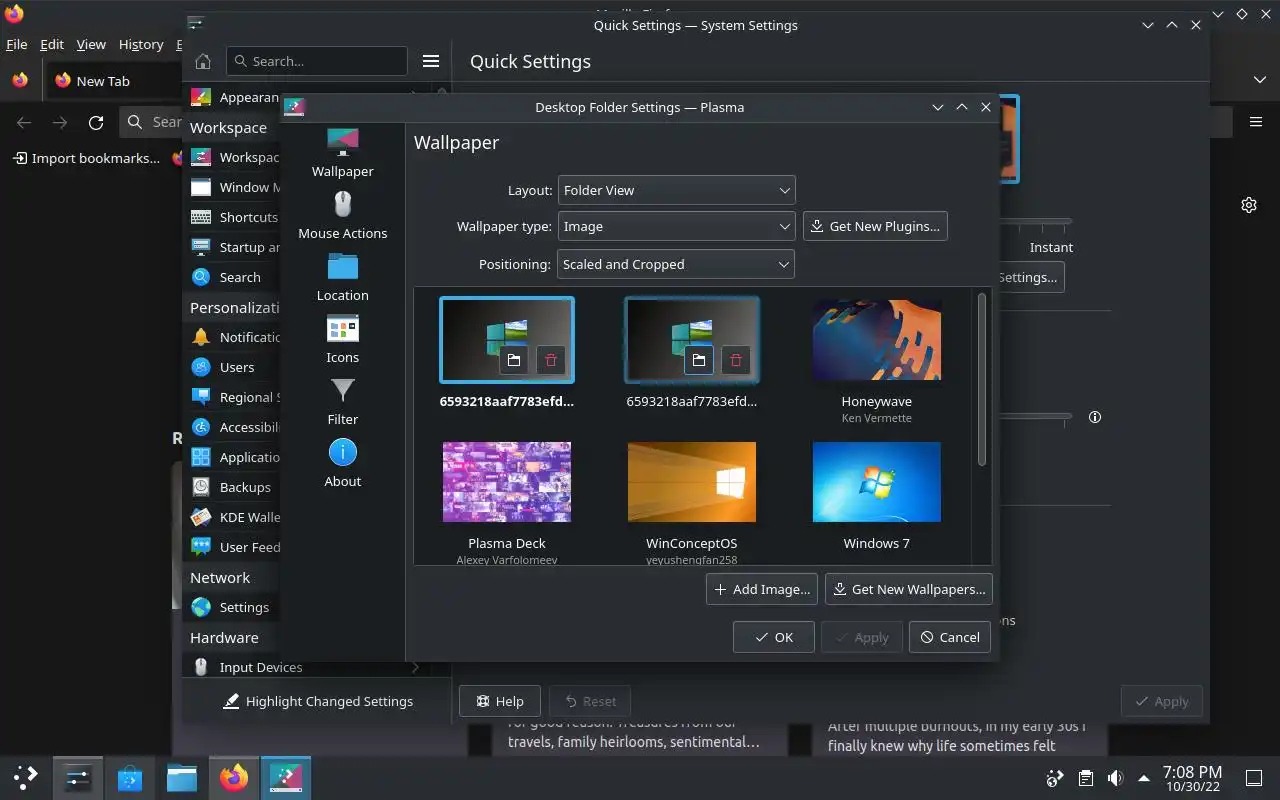Screen dimensions: 1280x800
Task: Open containing folder of first 6593218aaf wallpaper
Action: (514, 360)
